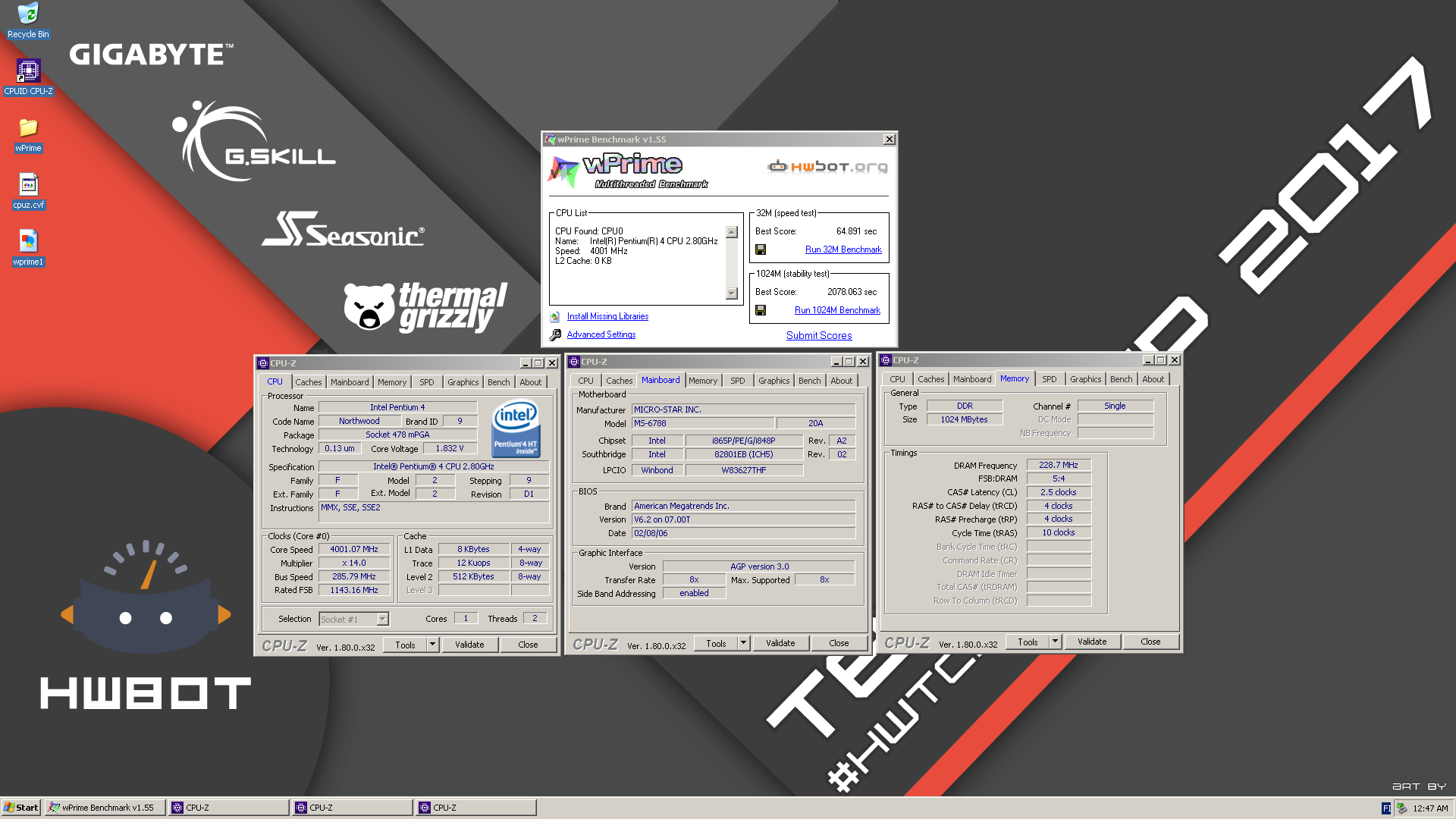Viewport: 1456px width, 819px height.
Task: Click the language indicator in system tray
Action: 1385,808
